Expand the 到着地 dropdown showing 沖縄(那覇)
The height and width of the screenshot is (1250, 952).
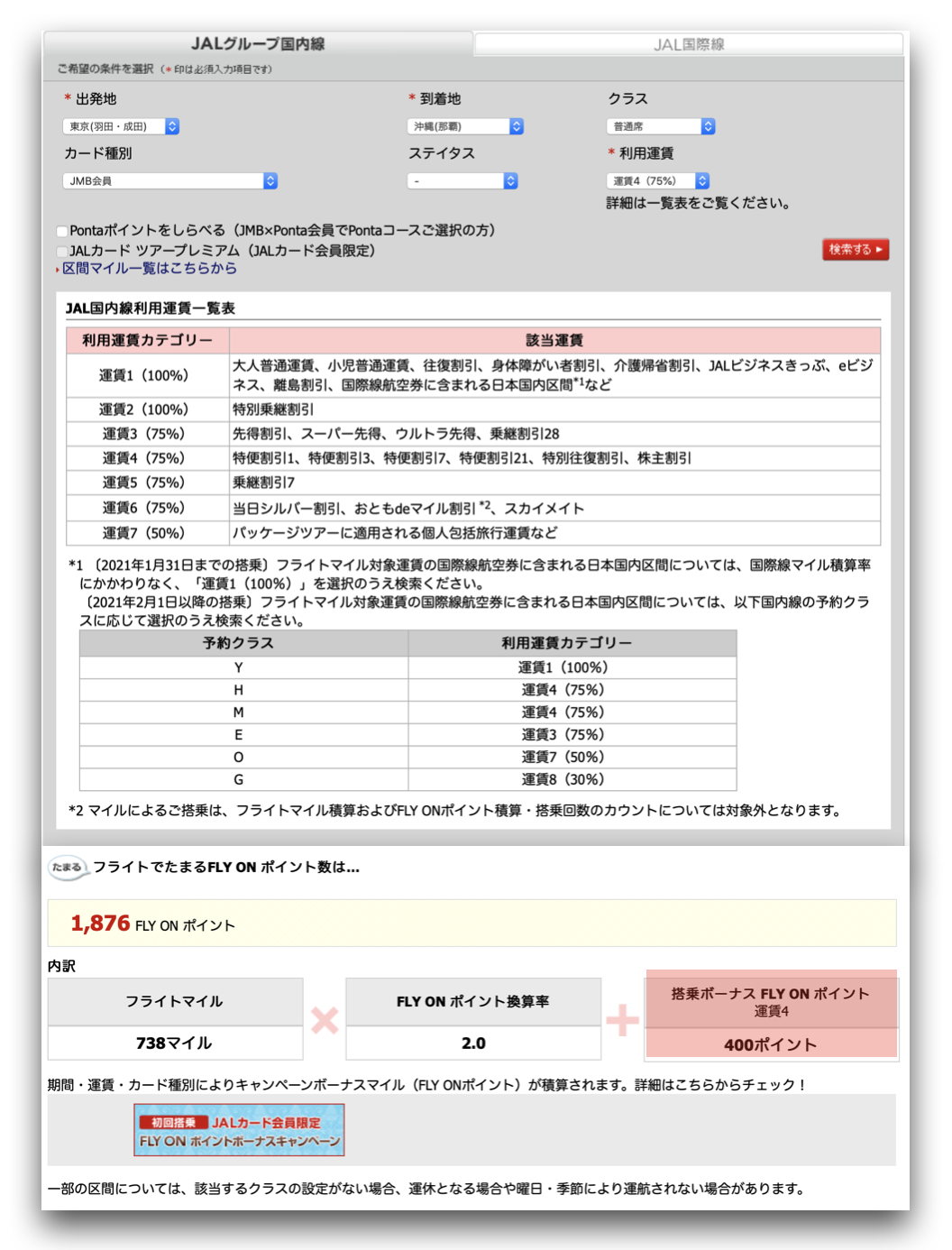tap(465, 126)
